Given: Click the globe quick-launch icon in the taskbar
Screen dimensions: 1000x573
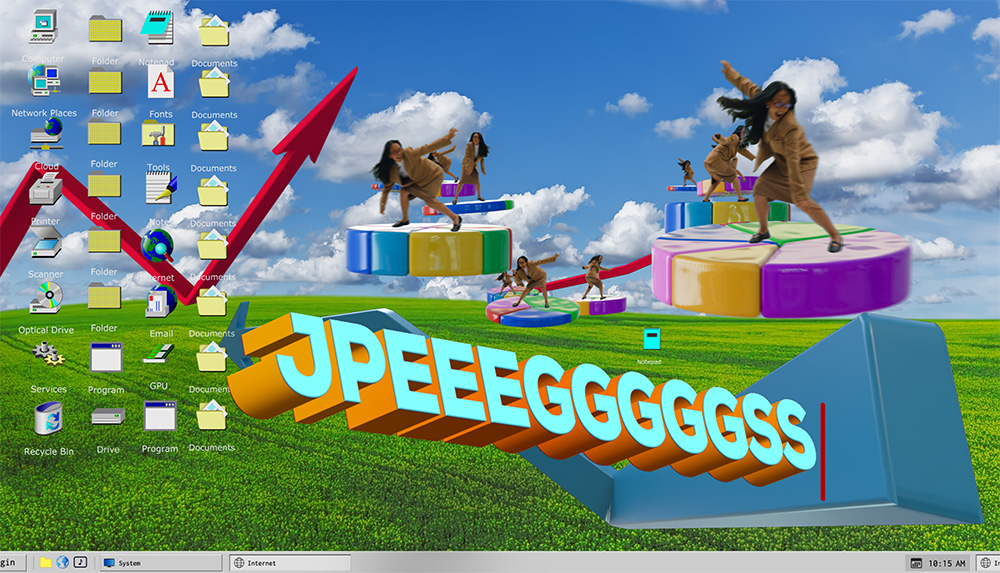Looking at the screenshot, I should click(x=62, y=562).
